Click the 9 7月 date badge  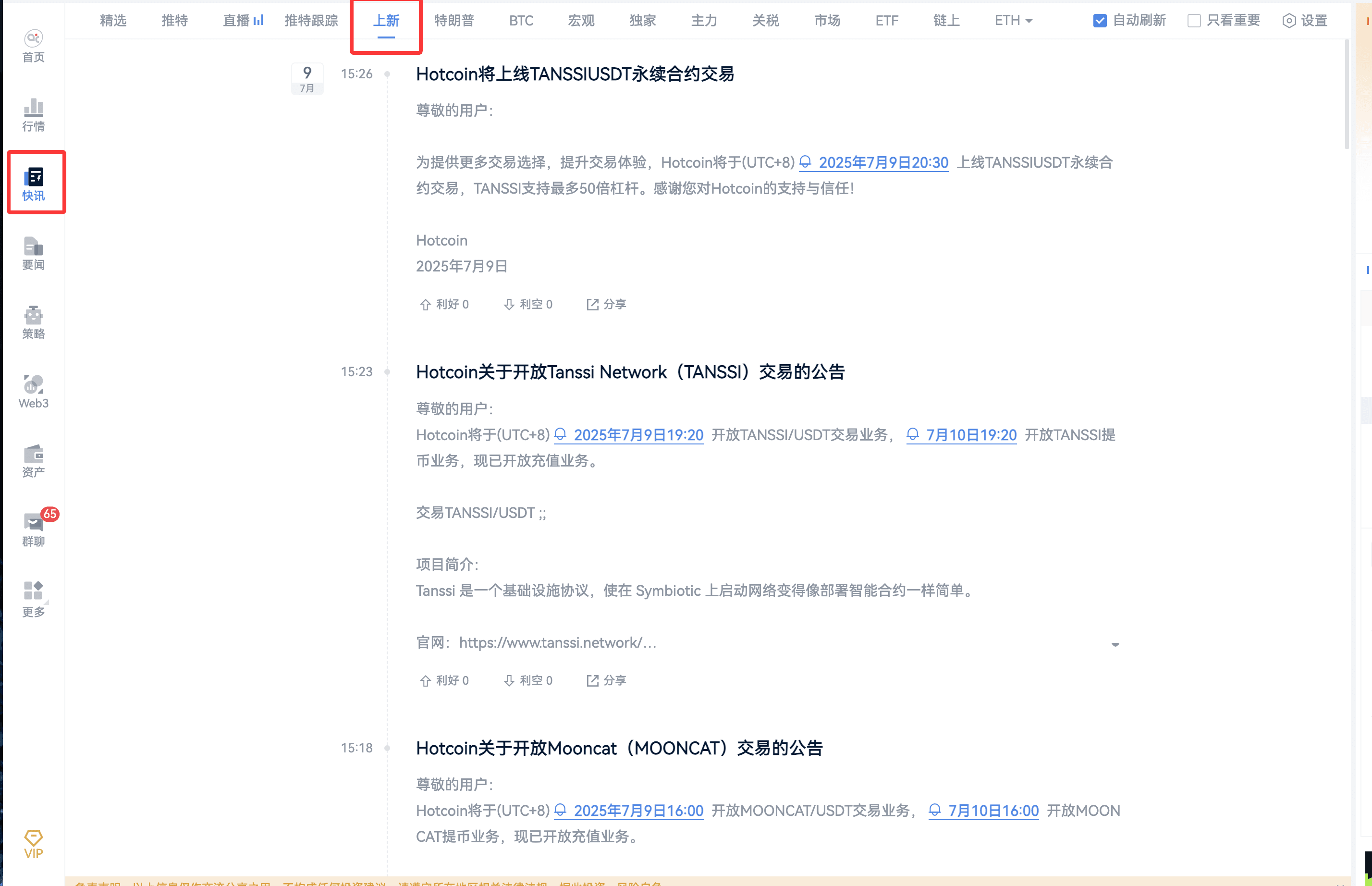(307, 79)
